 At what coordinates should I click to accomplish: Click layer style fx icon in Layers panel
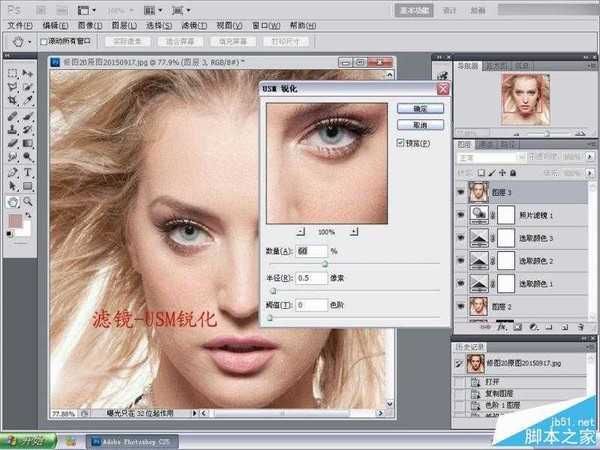coord(501,328)
